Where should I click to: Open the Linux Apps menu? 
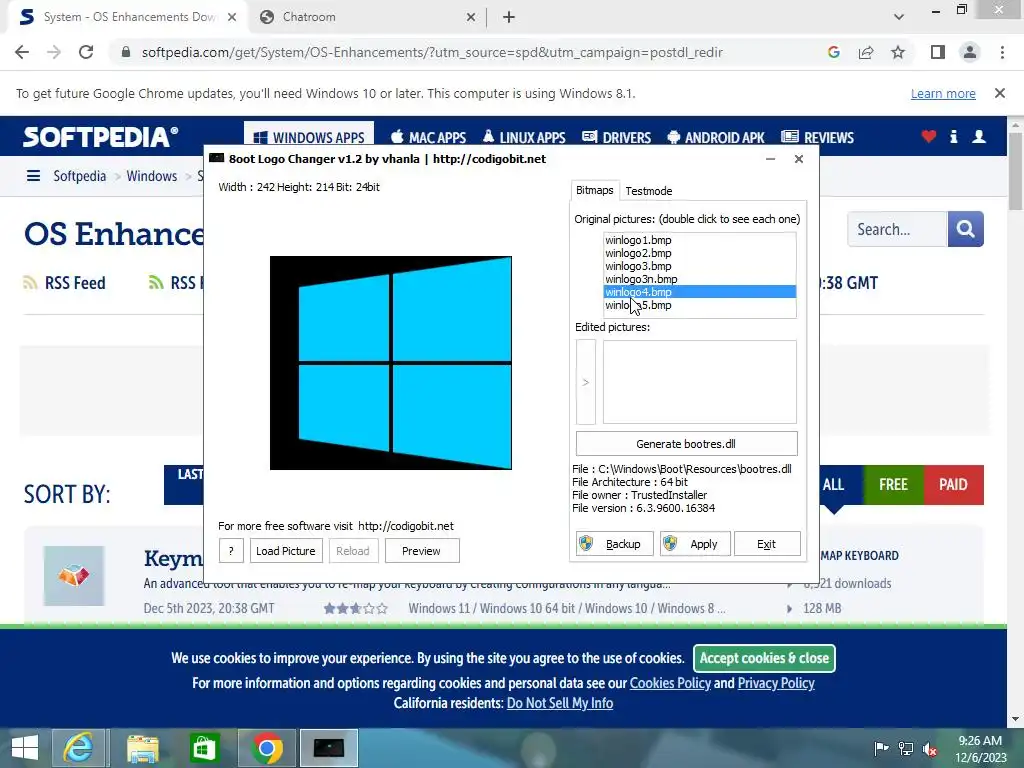pyautogui.click(x=524, y=137)
